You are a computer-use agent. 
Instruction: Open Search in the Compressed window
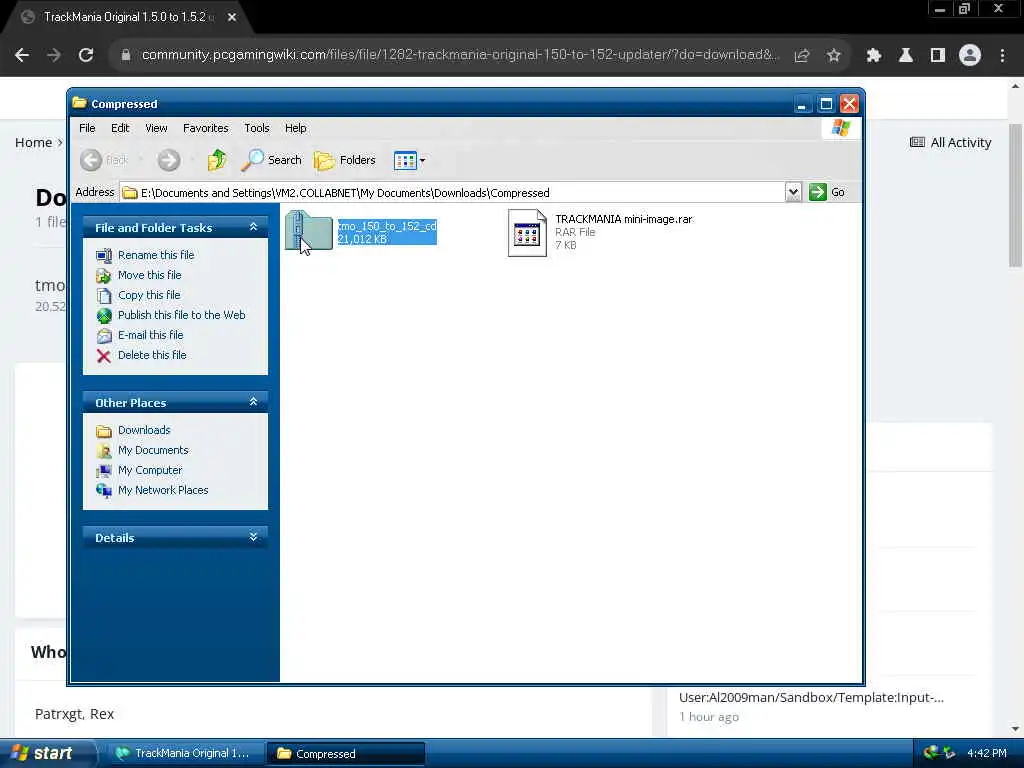(x=271, y=160)
